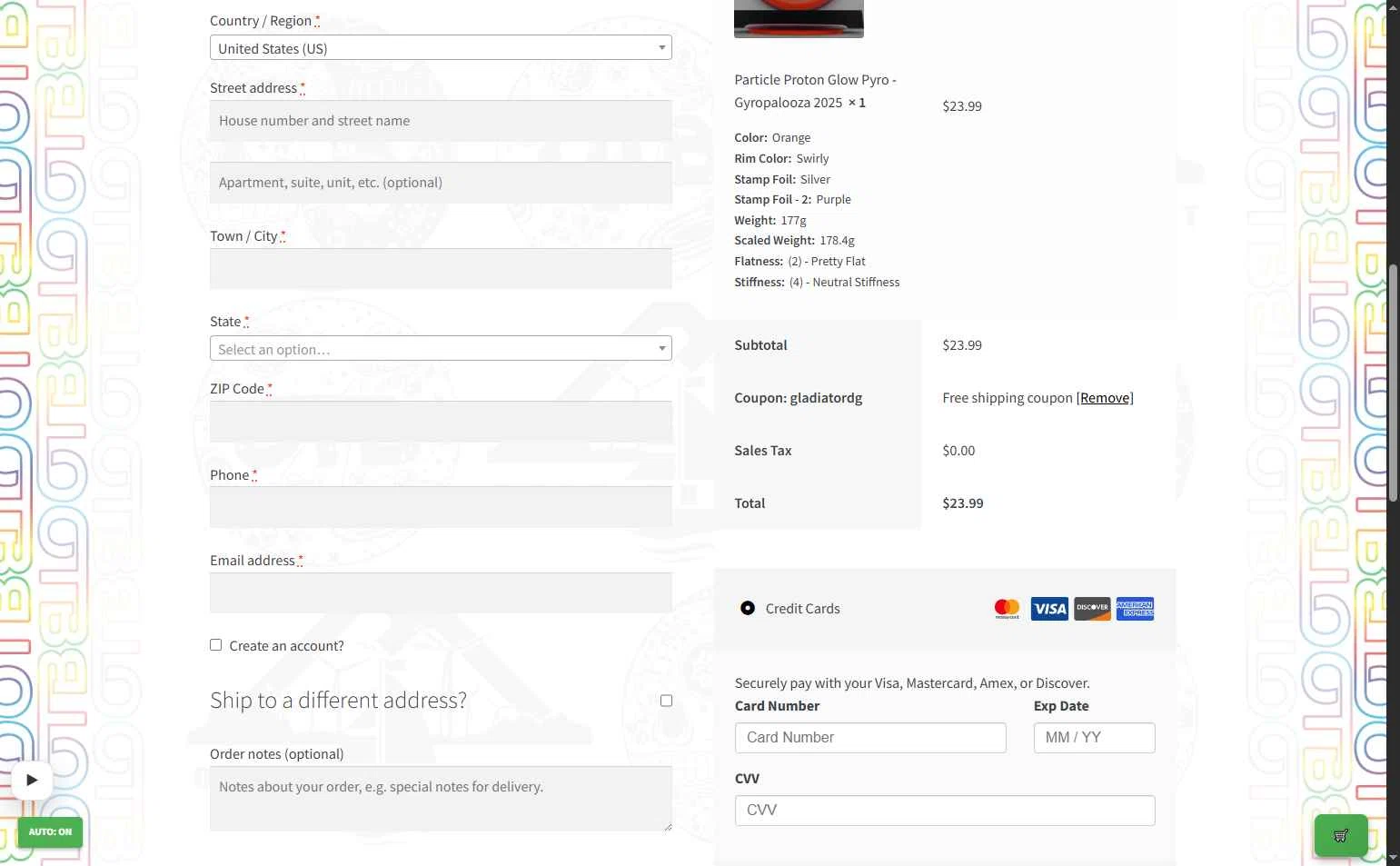Screen dimensions: 1400x866
Task: Click the play button at bottom left
Action: 32,780
